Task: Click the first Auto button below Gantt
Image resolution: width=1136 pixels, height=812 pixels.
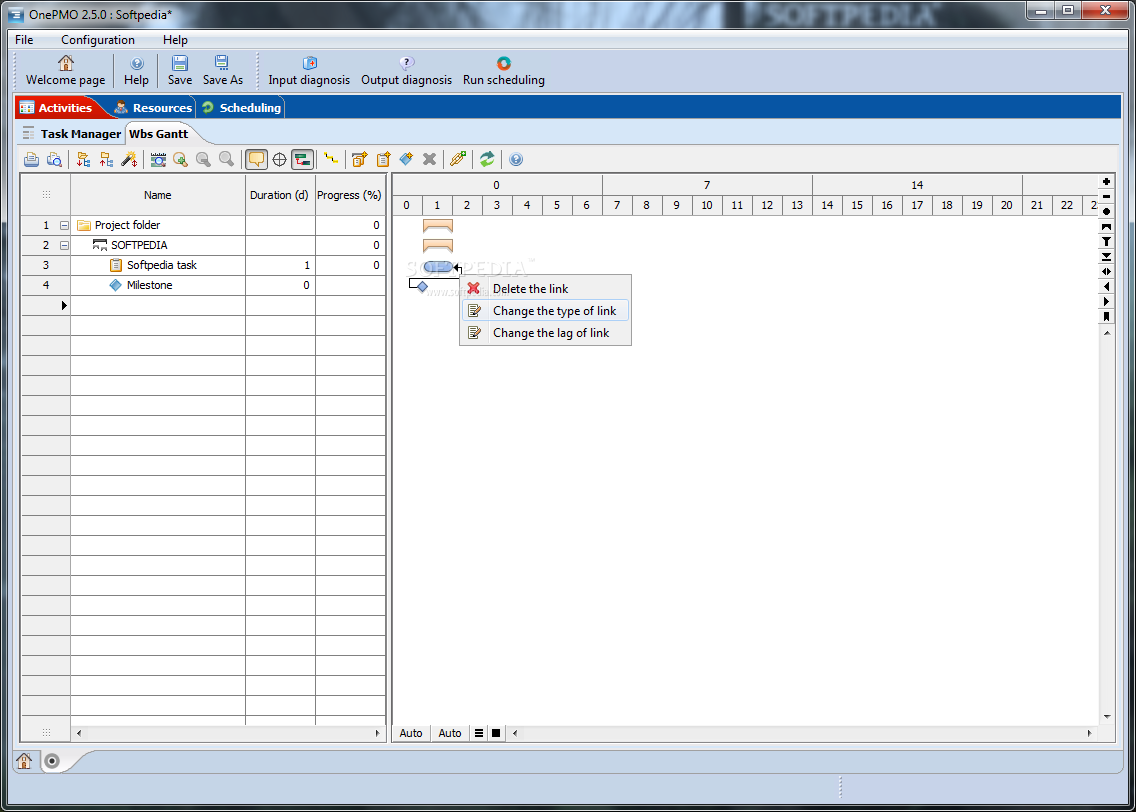Action: click(411, 733)
